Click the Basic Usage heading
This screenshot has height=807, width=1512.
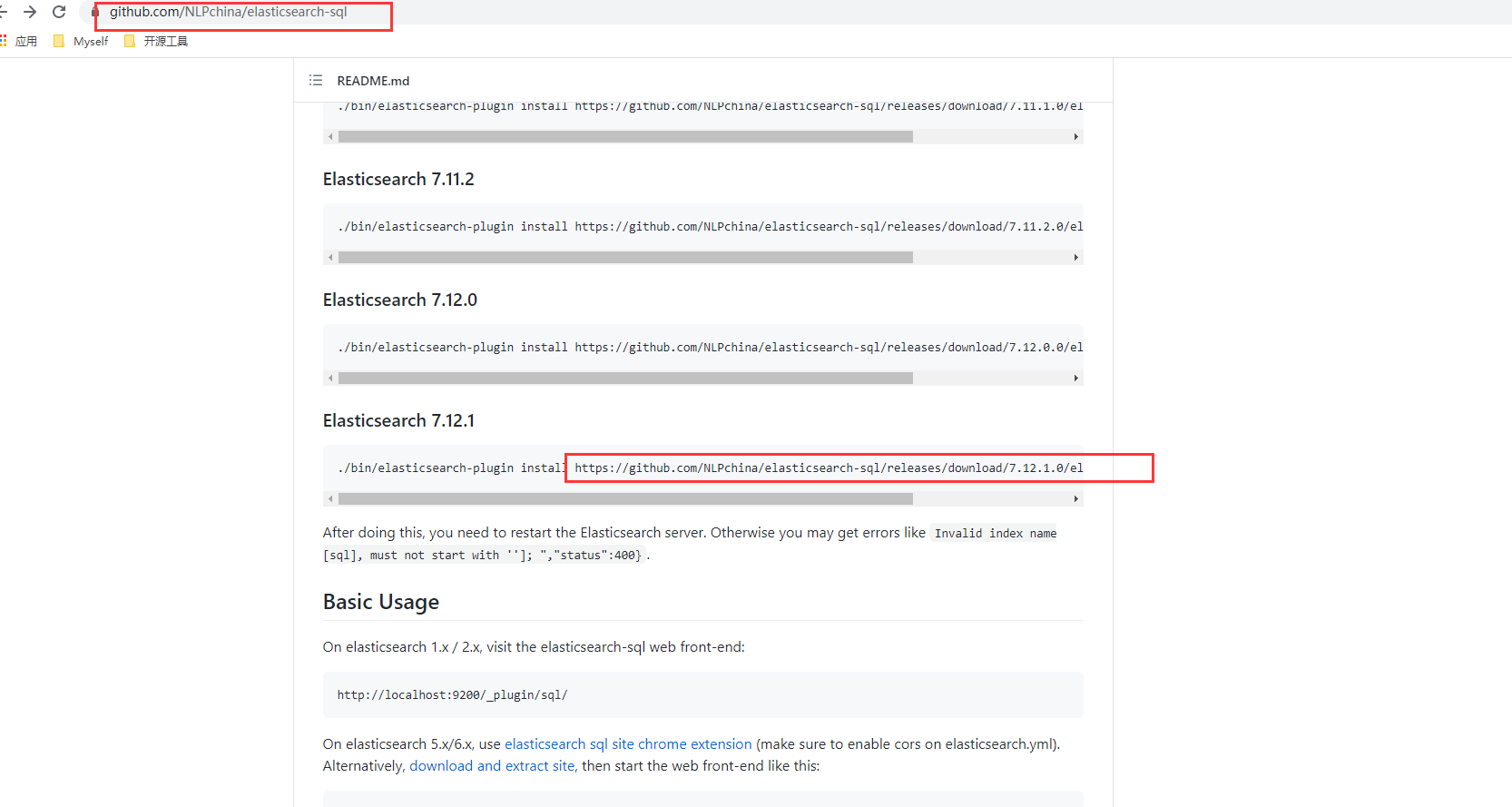pyautogui.click(x=381, y=602)
